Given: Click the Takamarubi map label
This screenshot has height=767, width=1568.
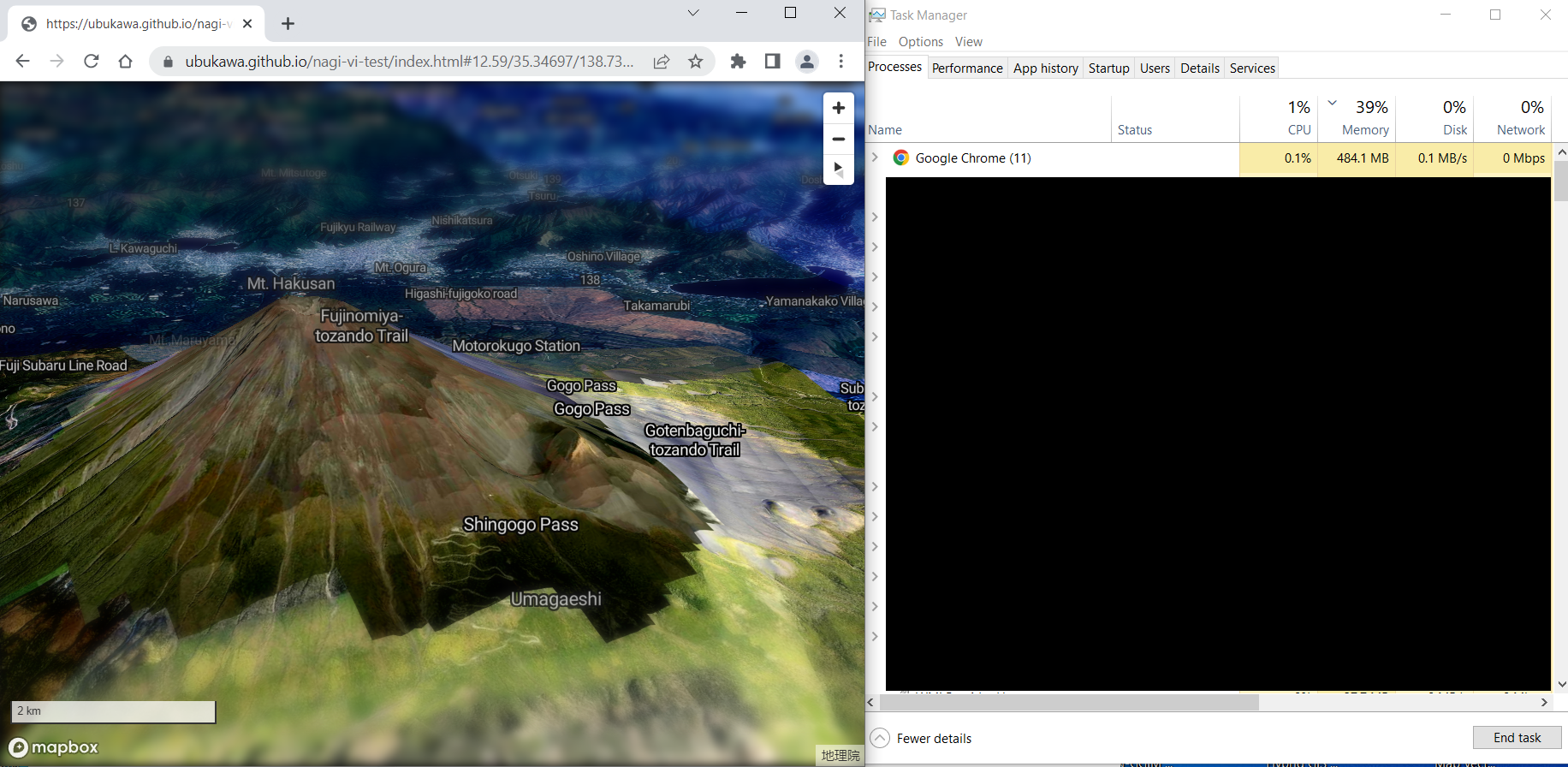Looking at the screenshot, I should point(656,306).
